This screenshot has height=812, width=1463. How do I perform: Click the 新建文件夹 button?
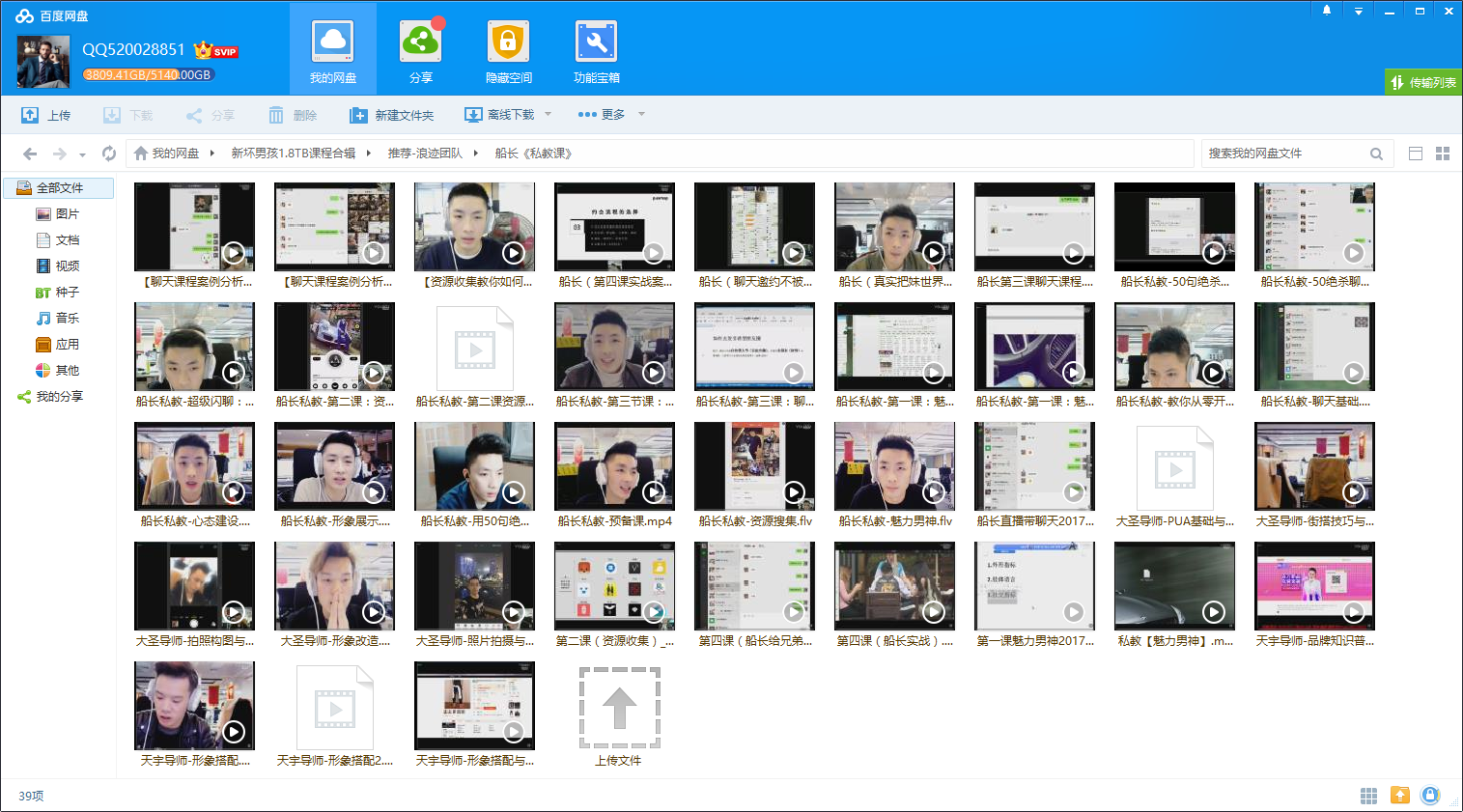(391, 115)
